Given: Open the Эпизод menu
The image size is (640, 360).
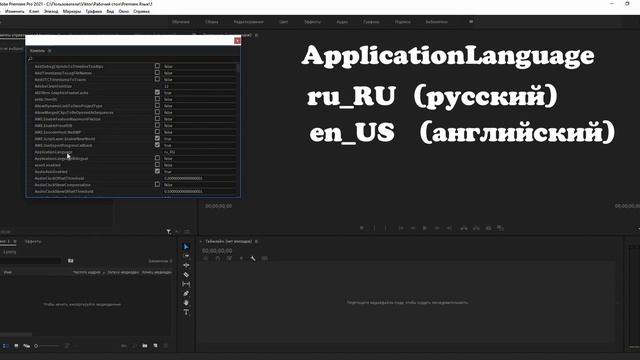Looking at the screenshot, I should pos(51,11).
